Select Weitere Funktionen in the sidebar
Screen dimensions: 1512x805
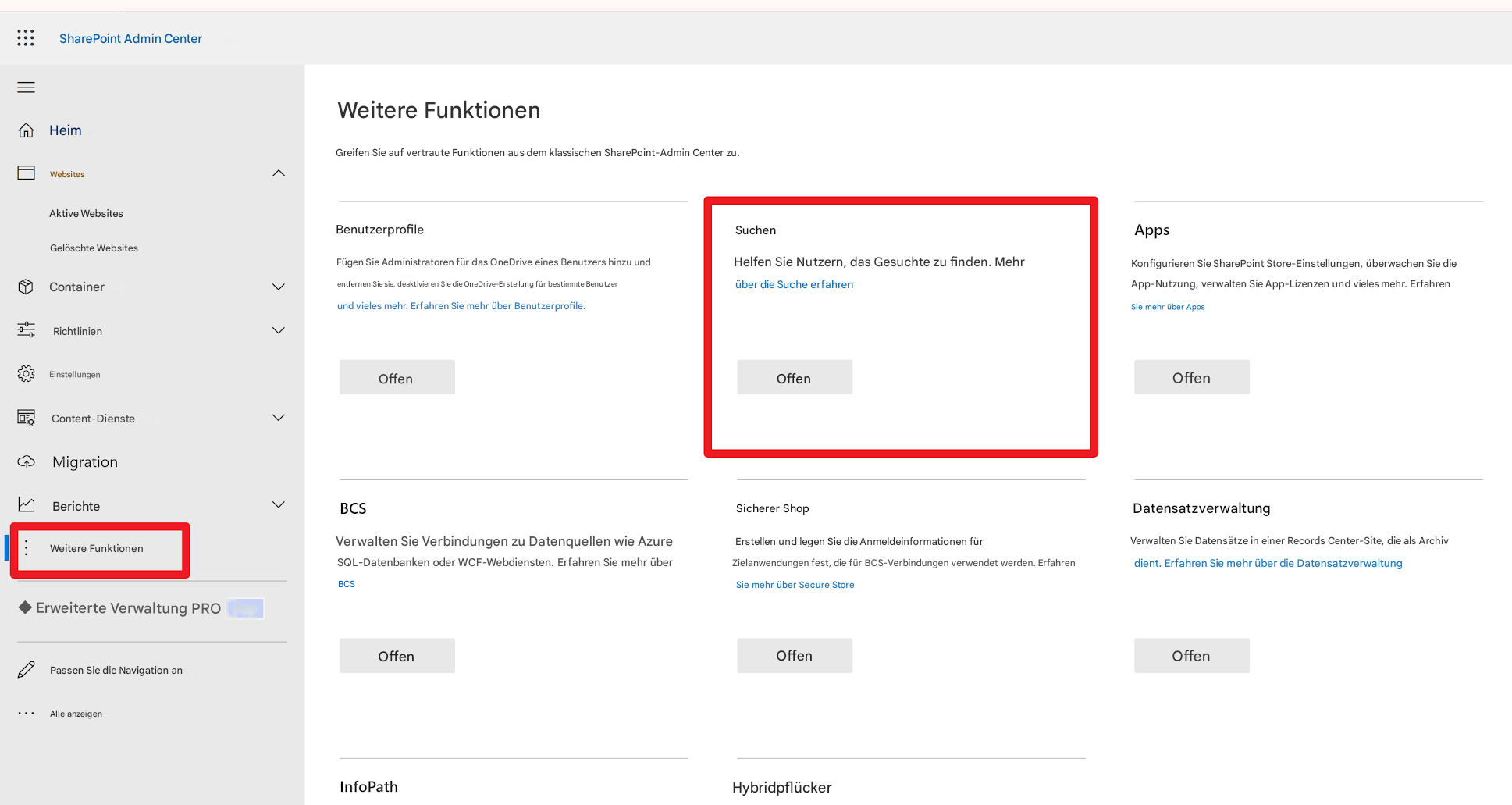tap(97, 548)
